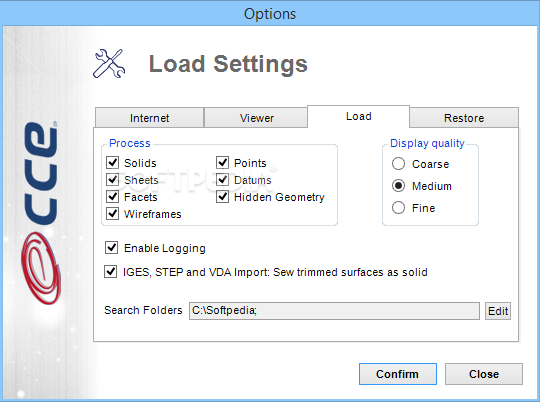
Task: Toggle sew trimmed surfaces as solid
Action: click(111, 272)
